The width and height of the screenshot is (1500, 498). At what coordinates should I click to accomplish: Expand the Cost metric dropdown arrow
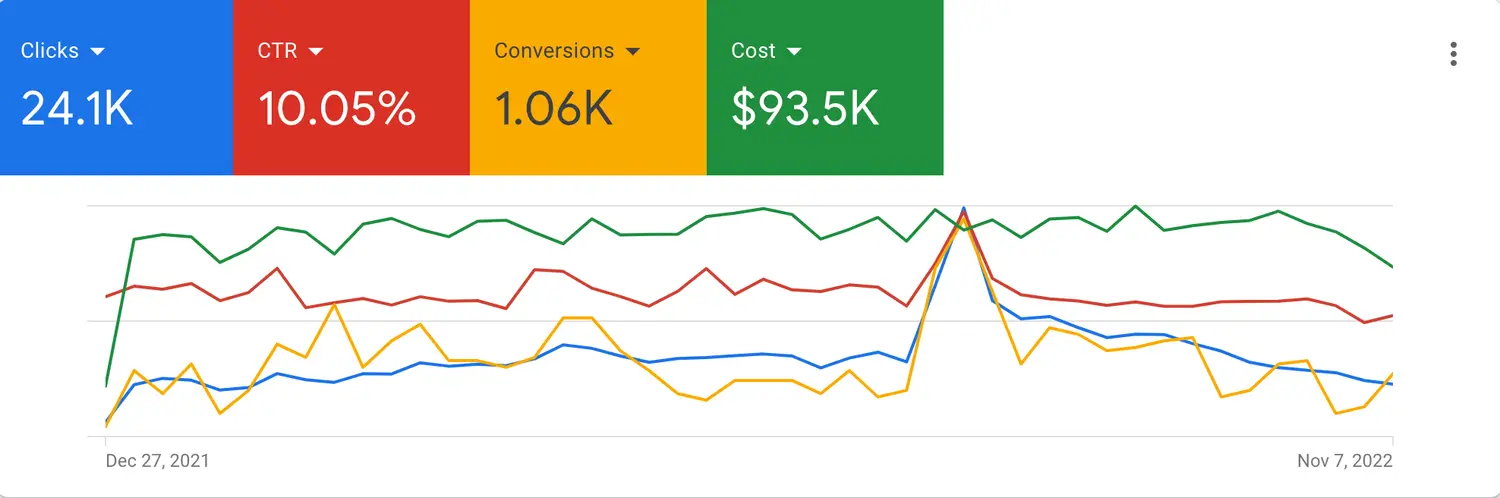795,51
